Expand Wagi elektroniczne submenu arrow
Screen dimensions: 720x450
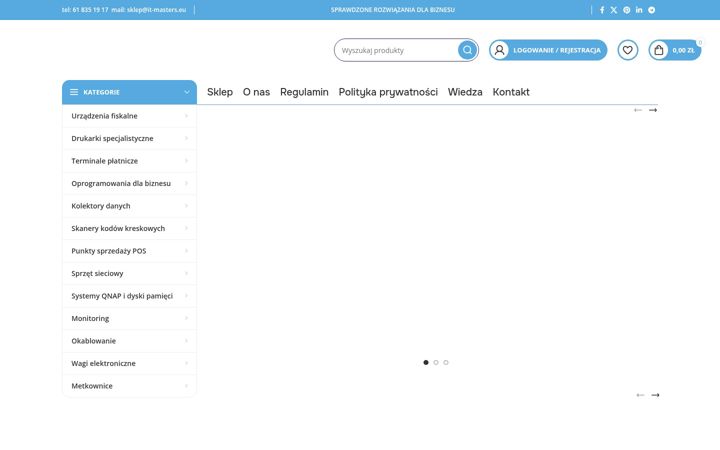tap(186, 363)
